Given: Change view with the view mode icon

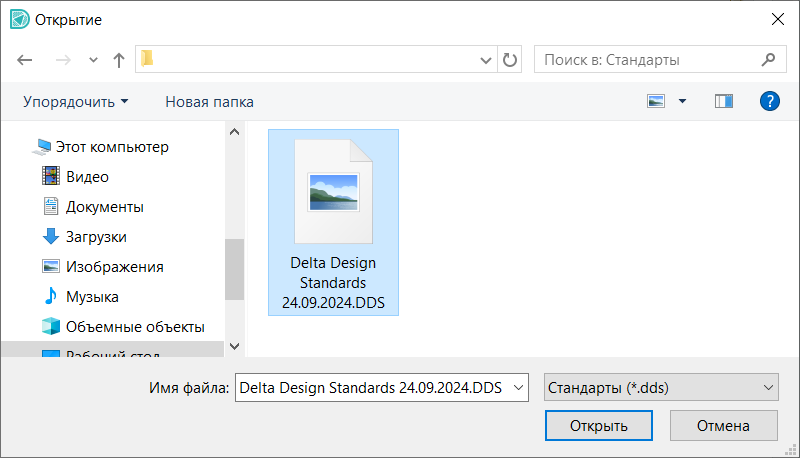Looking at the screenshot, I should [x=656, y=101].
